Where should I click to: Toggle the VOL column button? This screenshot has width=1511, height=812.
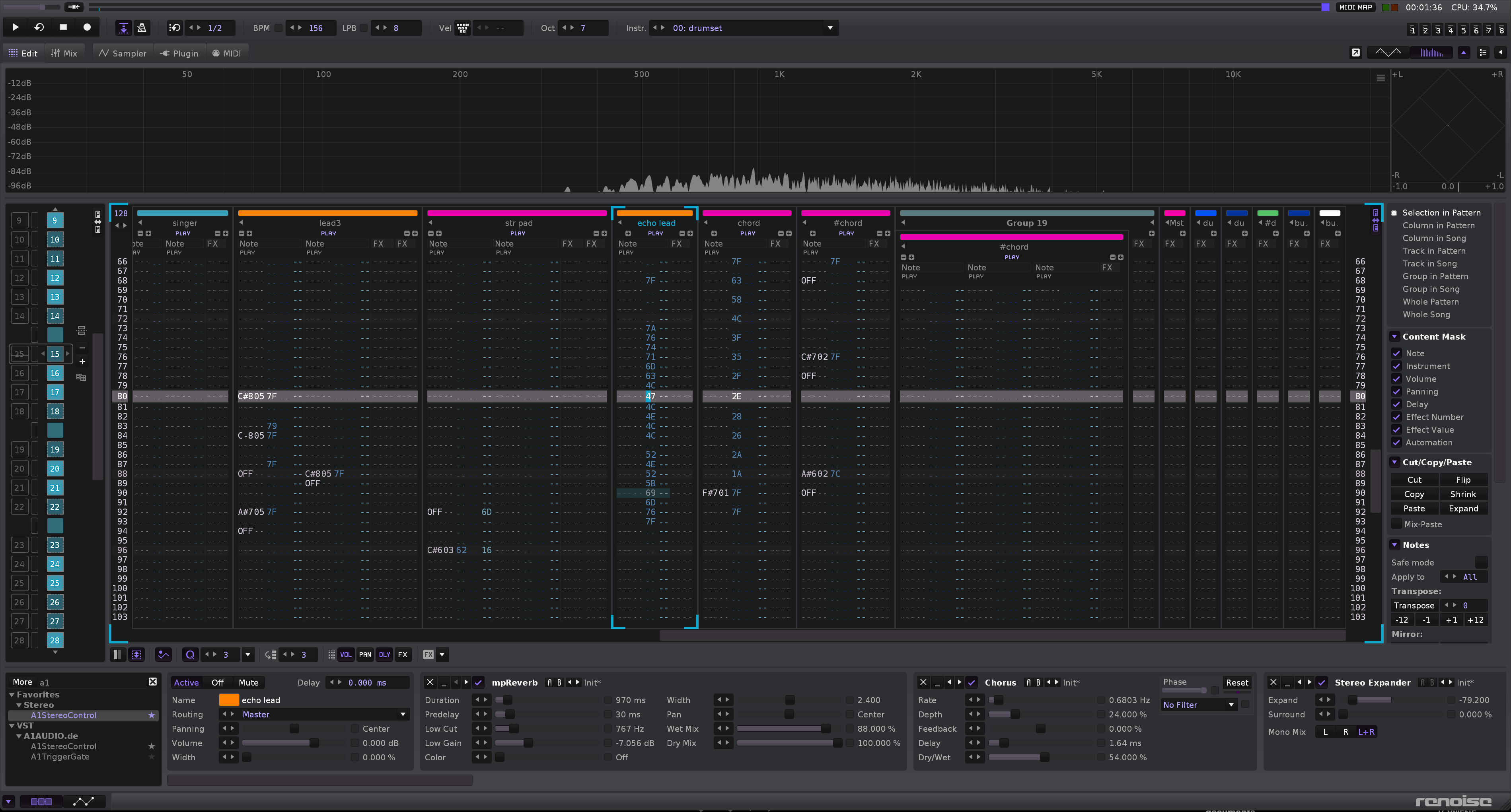coord(346,654)
